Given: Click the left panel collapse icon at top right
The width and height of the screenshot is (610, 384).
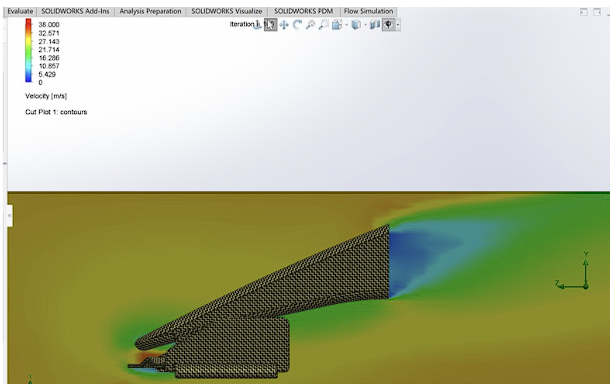Looking at the screenshot, I should coord(584,12).
